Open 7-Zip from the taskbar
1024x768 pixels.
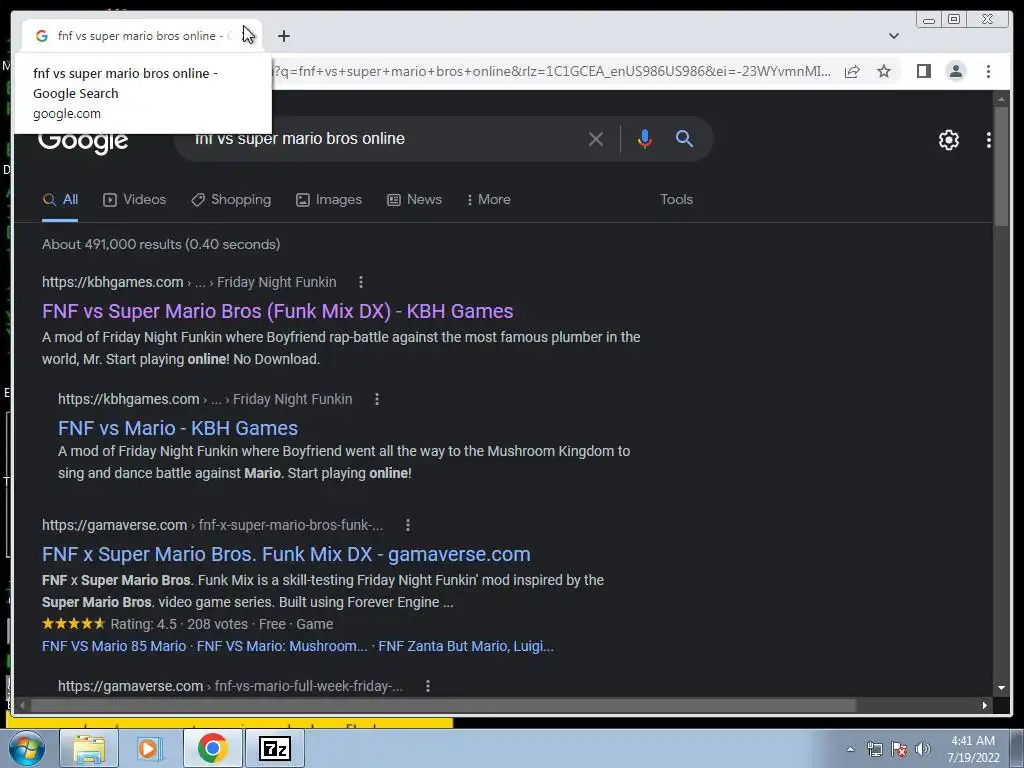[x=274, y=748]
